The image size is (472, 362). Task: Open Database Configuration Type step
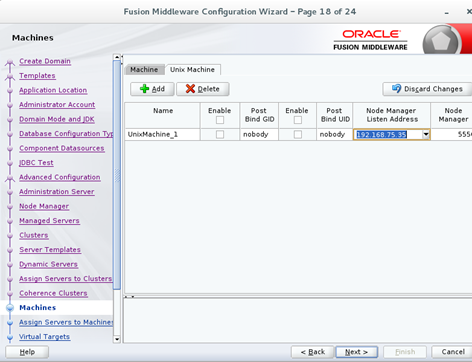66,134
